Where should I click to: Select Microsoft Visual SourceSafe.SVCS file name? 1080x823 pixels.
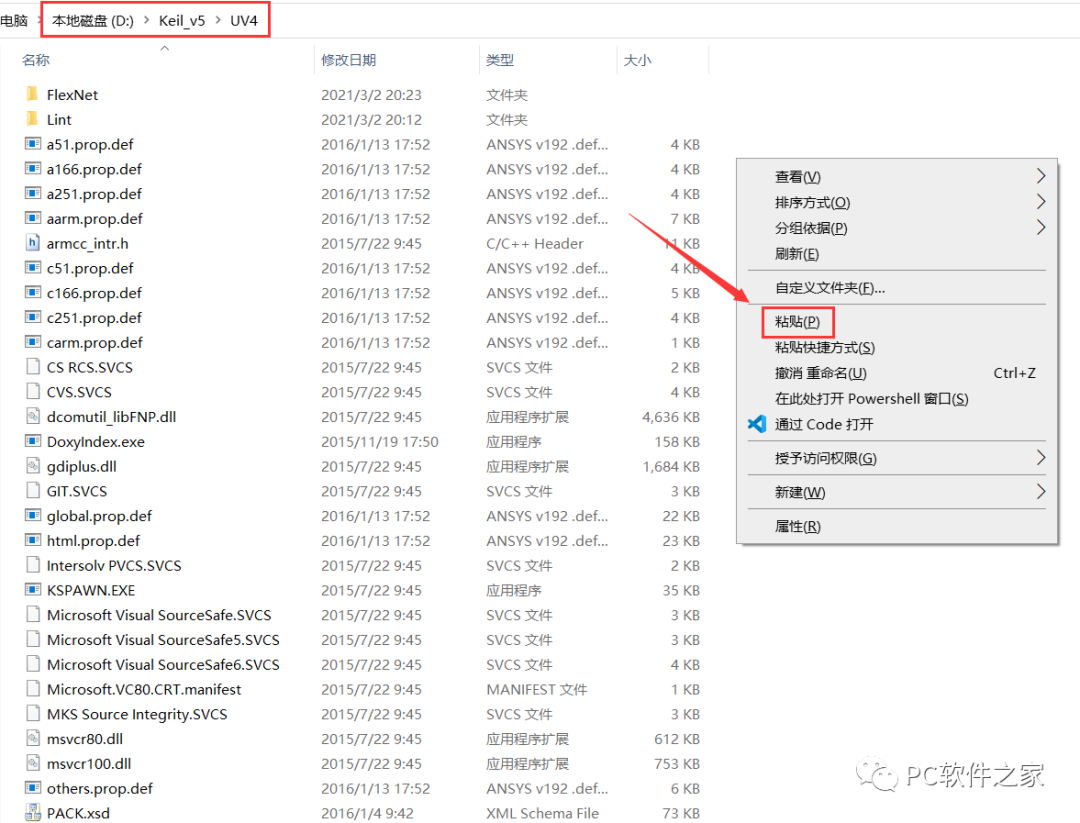point(159,615)
